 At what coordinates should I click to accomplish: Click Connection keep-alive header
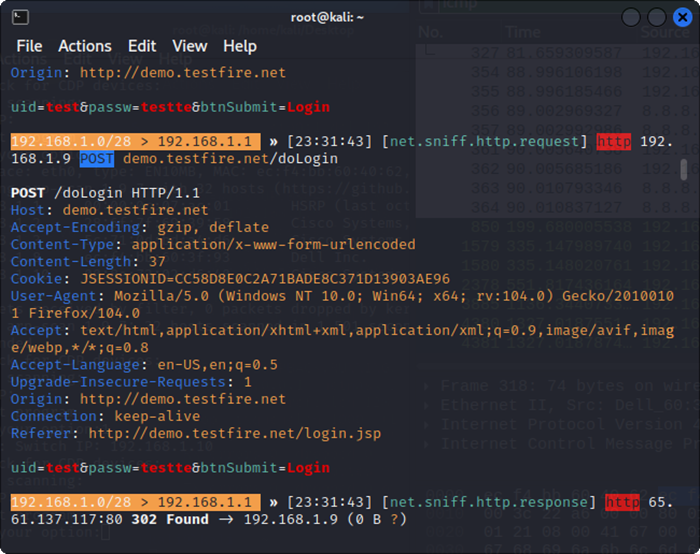tap(105, 417)
